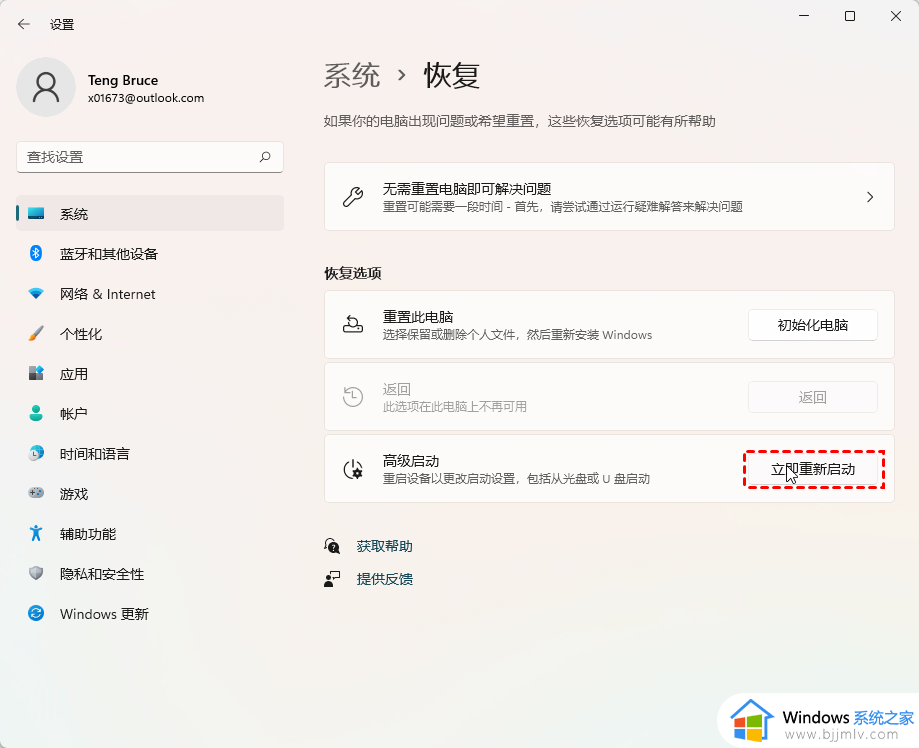The height and width of the screenshot is (748, 919).
Task: Click the 立即重新启动 button
Action: click(x=814, y=469)
